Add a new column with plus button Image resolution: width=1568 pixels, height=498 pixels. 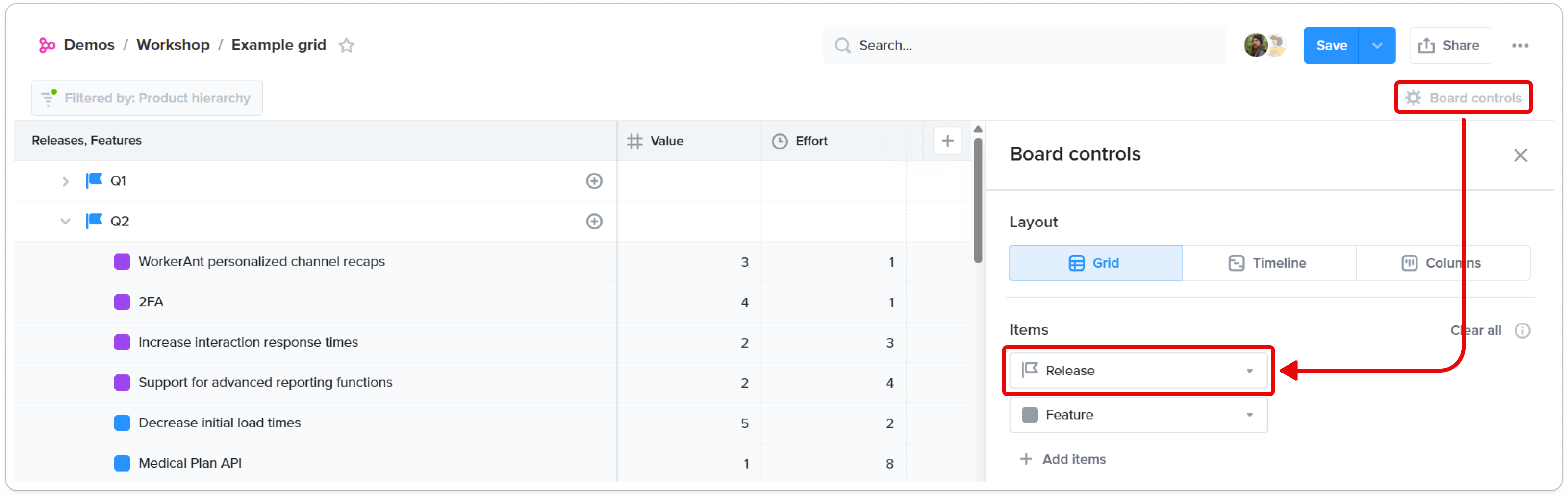[947, 141]
